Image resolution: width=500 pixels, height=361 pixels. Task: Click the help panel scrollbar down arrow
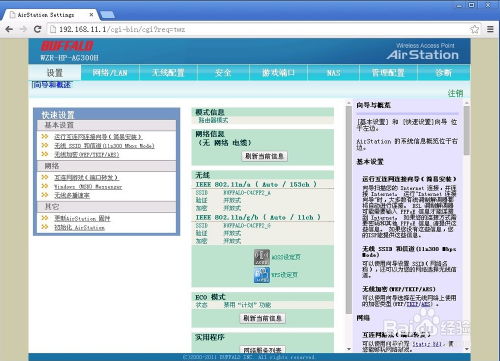[x=467, y=349]
